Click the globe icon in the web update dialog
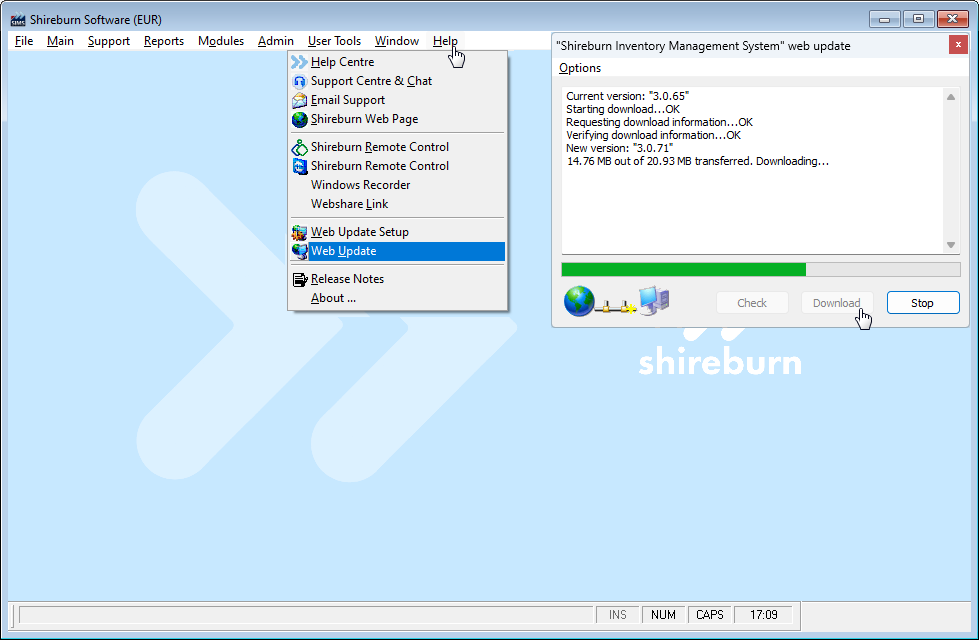 pyautogui.click(x=579, y=301)
